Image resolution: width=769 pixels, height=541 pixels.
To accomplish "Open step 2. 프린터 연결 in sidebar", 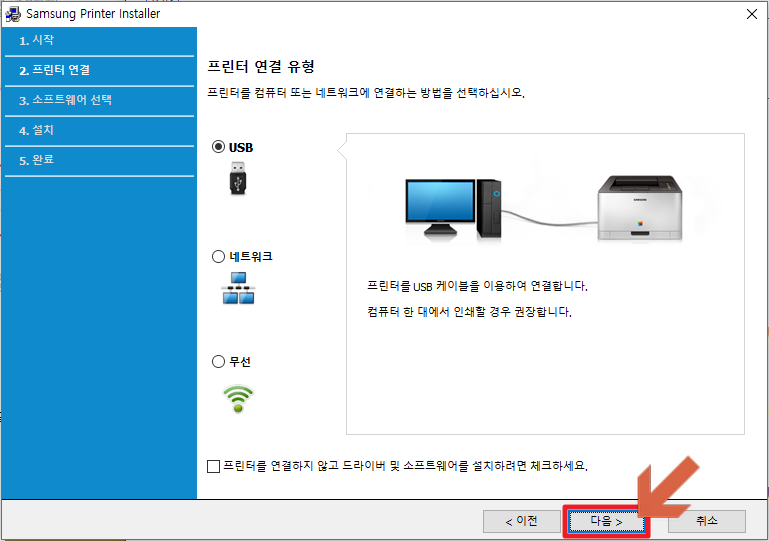I will [100, 71].
